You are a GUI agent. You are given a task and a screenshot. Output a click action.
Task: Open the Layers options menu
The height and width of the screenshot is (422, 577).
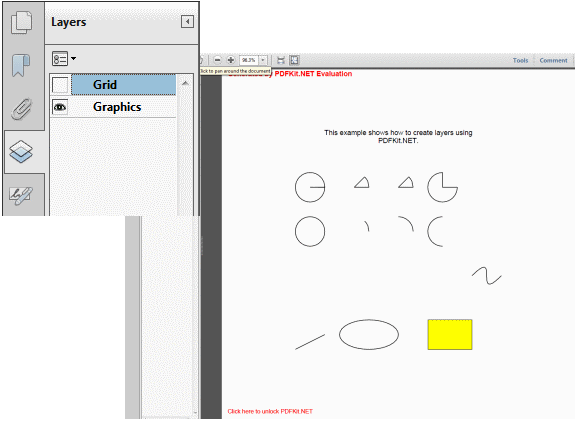pyautogui.click(x=64, y=58)
